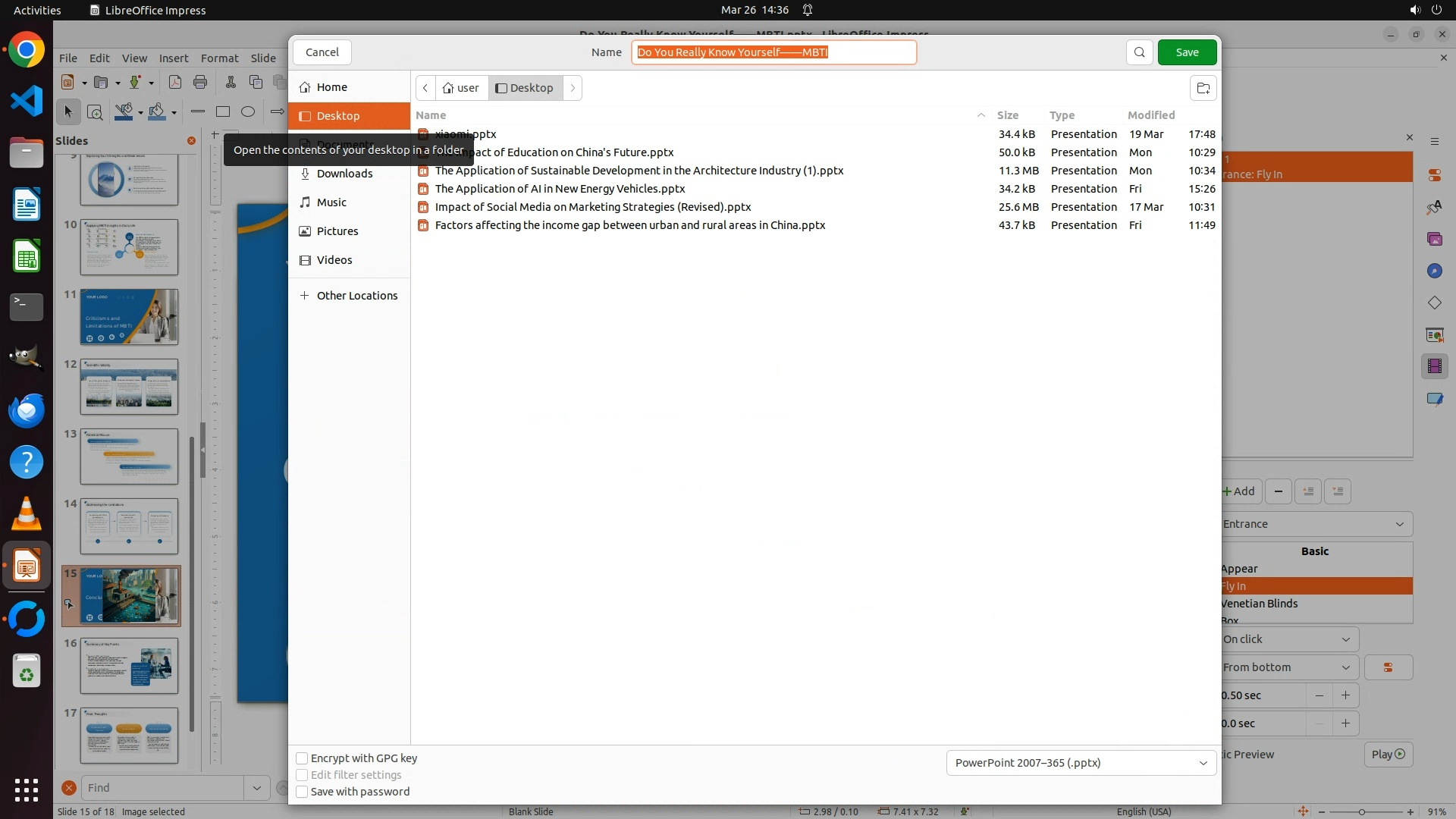The image size is (1456, 819).
Task: Go back with the path bar arrow
Action: [x=425, y=88]
